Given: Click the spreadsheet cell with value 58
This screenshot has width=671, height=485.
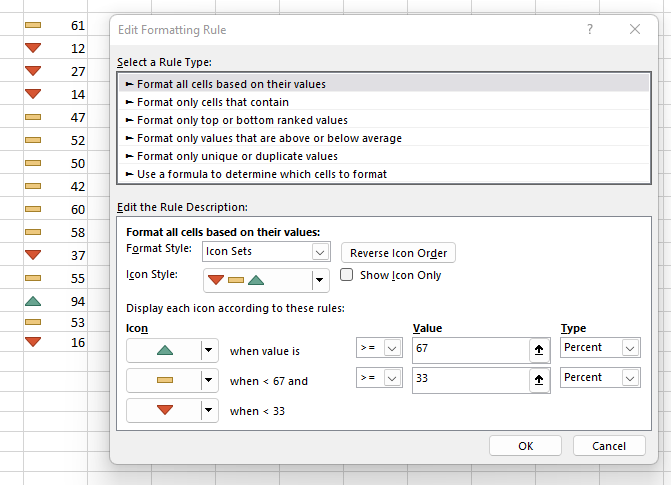Looking at the screenshot, I should pos(55,232).
